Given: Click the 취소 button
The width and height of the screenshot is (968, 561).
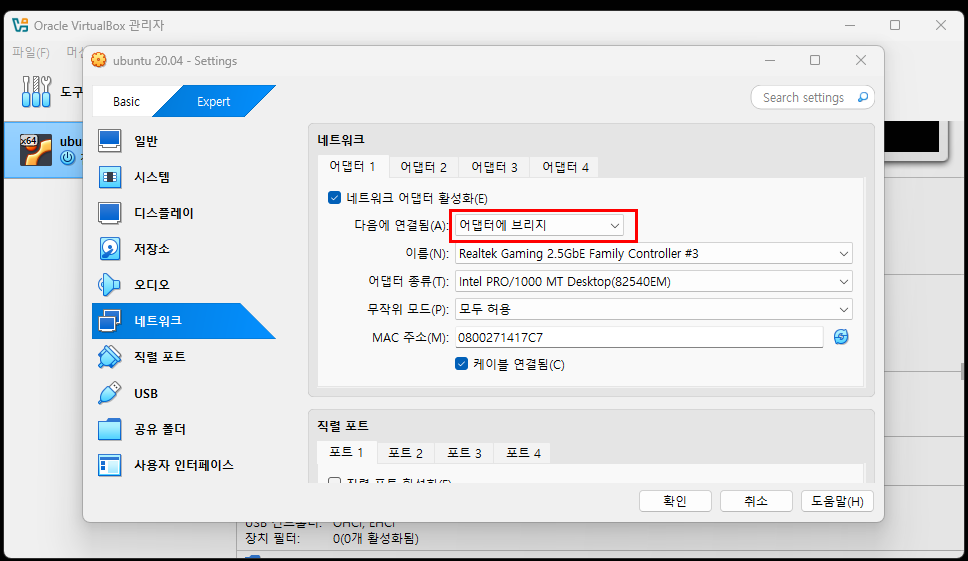Looking at the screenshot, I should (756, 501).
